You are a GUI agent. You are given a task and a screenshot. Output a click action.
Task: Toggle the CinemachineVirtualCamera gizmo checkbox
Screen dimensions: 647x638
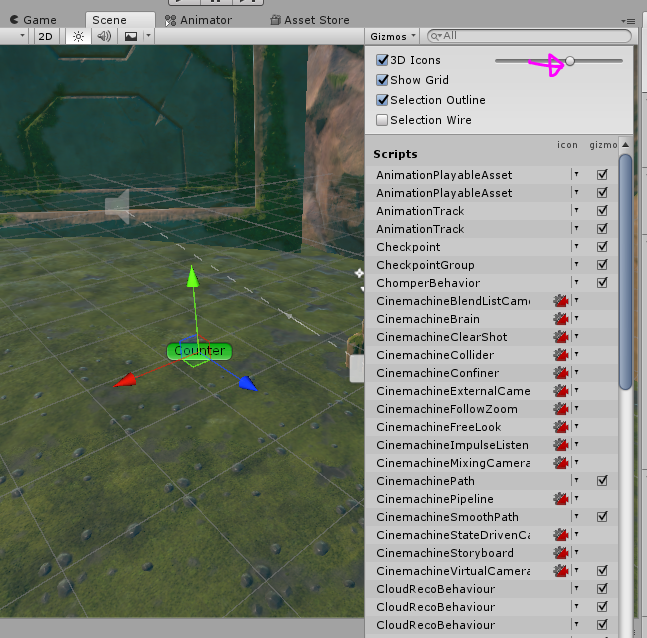click(x=602, y=570)
